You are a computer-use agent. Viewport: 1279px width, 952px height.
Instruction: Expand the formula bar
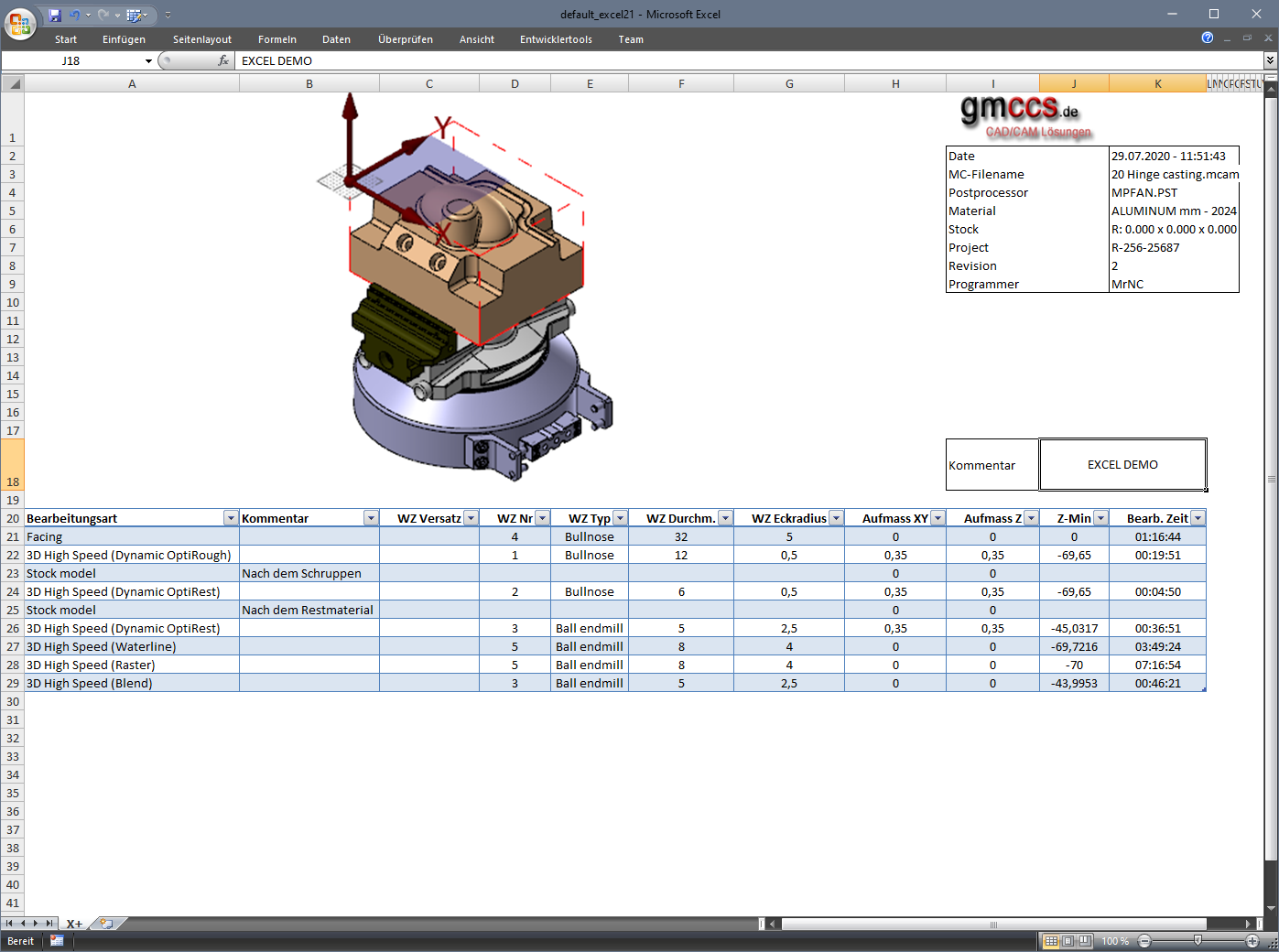(1270, 60)
